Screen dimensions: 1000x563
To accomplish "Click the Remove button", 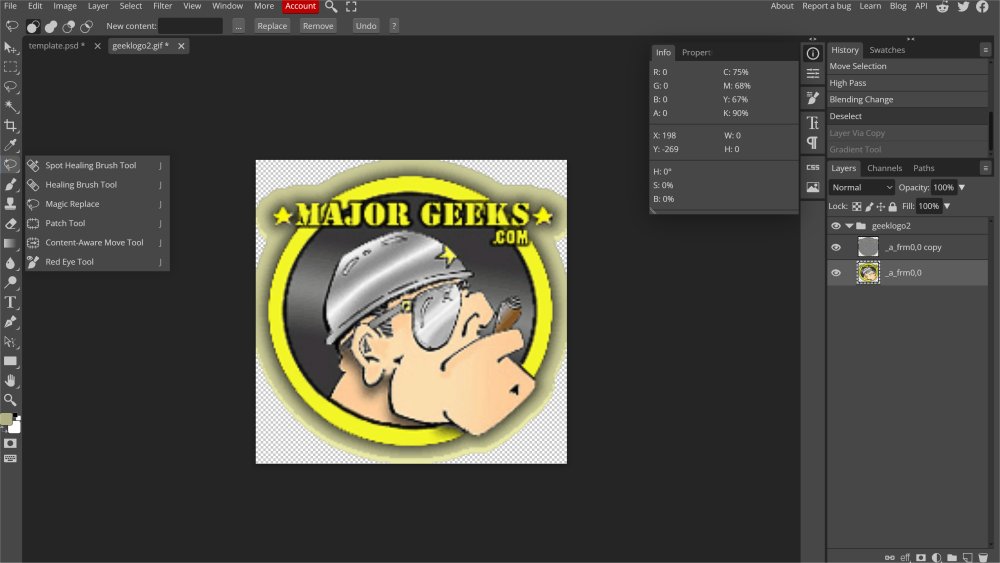I will [318, 26].
